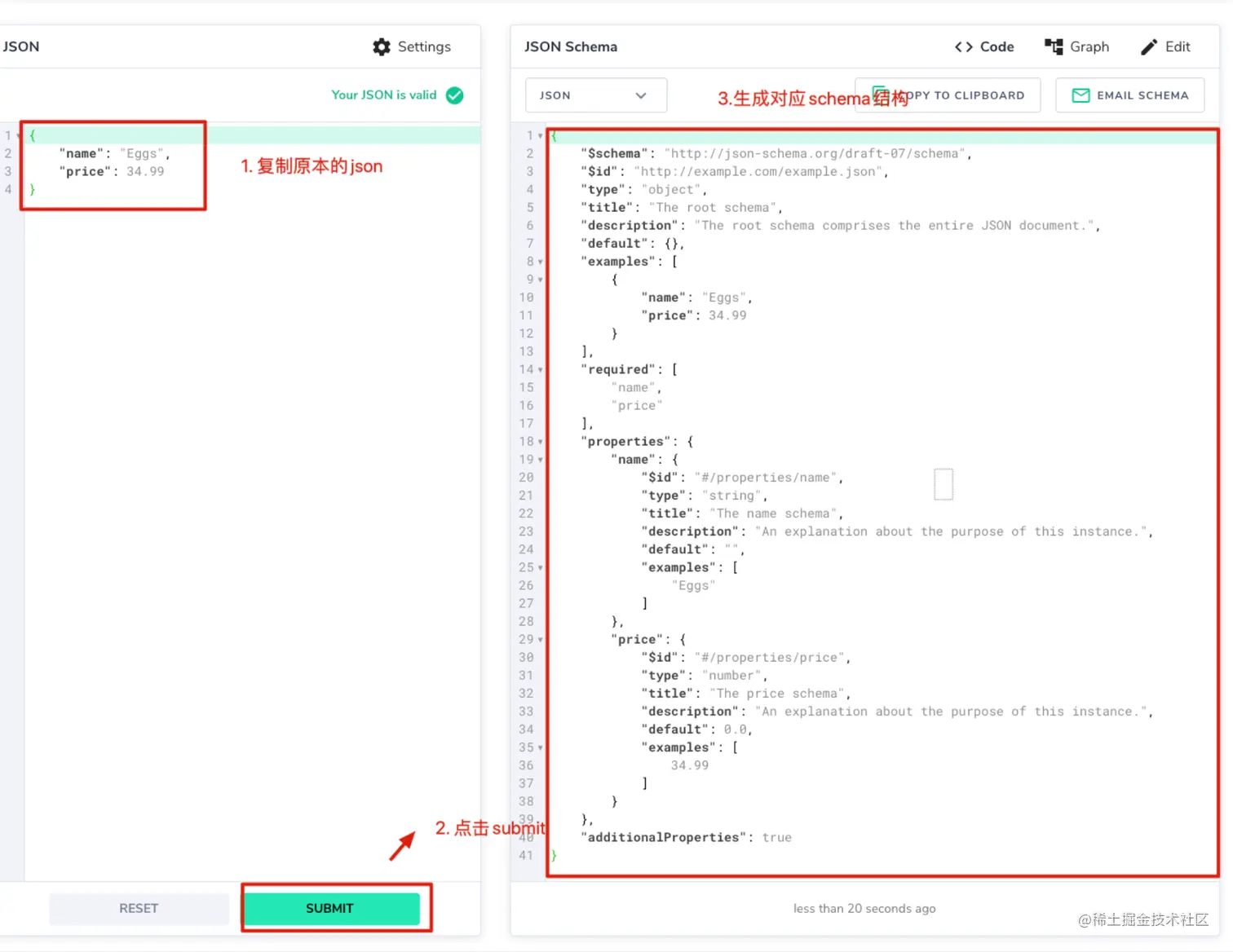
Task: Click the "additionalProperties": true line
Action: [x=686, y=838]
